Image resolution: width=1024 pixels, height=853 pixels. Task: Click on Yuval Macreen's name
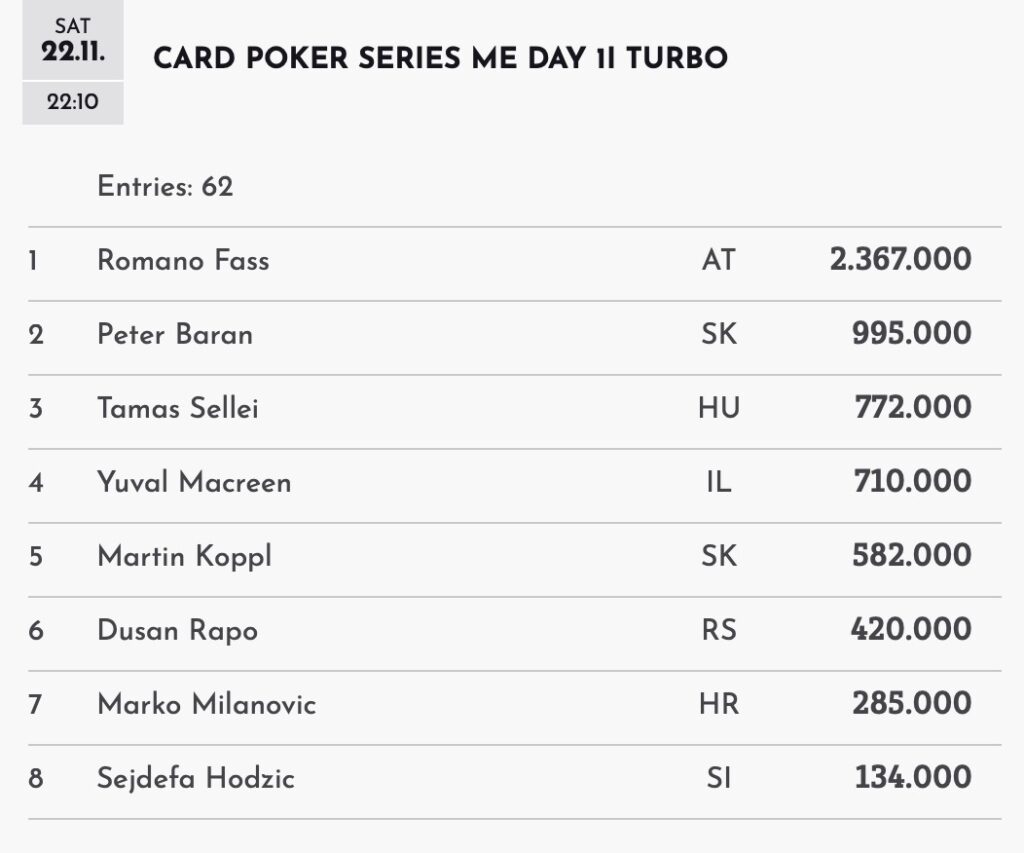[x=194, y=482]
